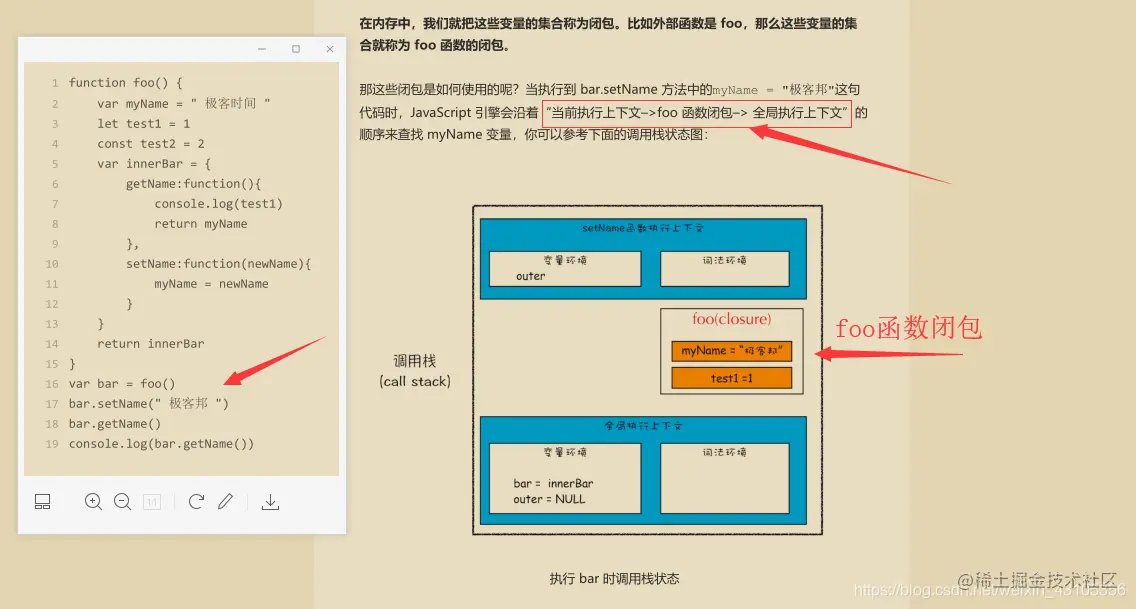The height and width of the screenshot is (609, 1136).
Task: Click the orange test1 =1 bar
Action: [x=731, y=377]
